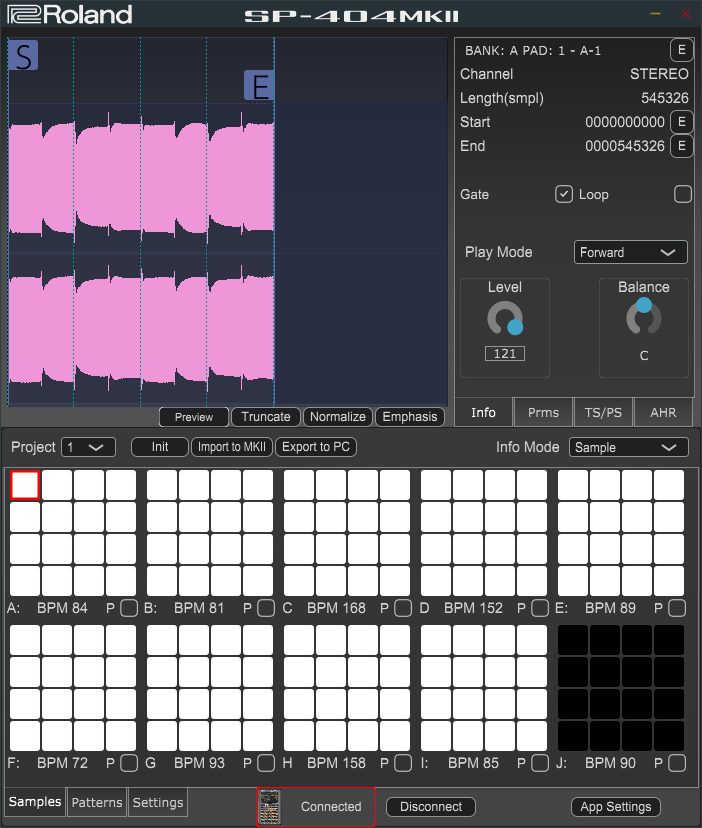Toggle the P checkbox for bank B
The width and height of the screenshot is (702, 828).
coord(266,608)
